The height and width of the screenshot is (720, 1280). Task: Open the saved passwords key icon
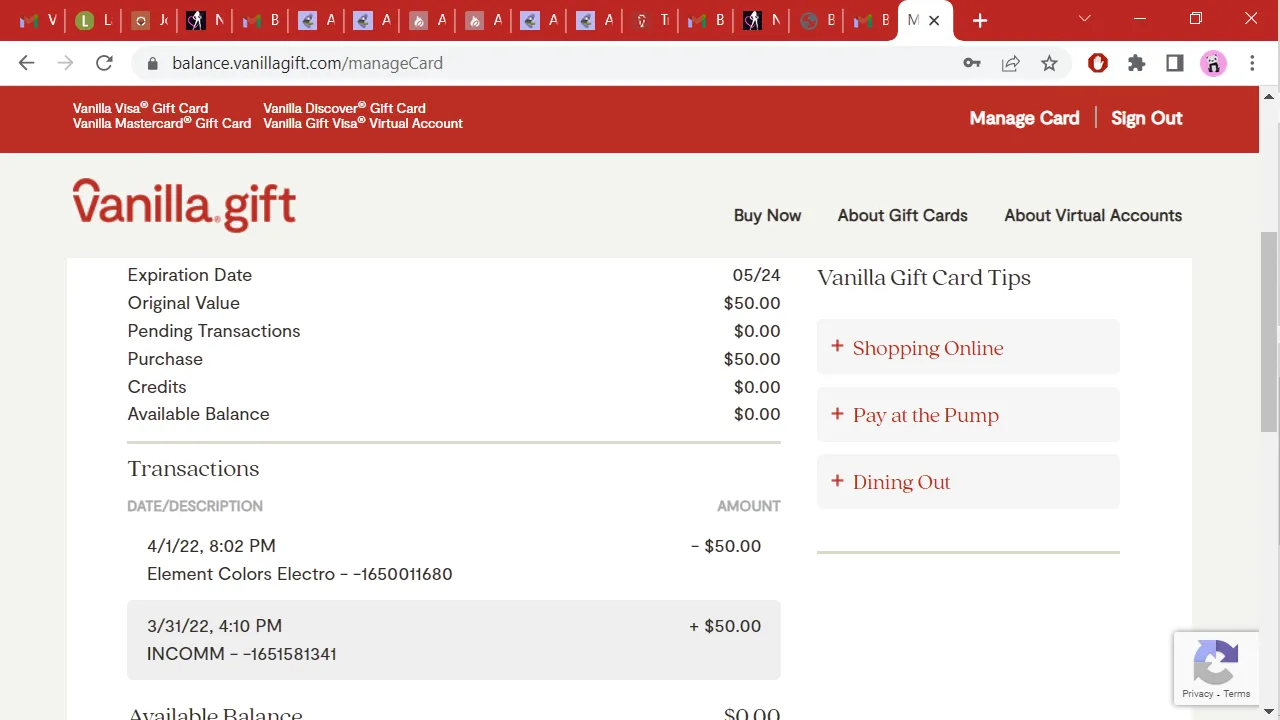coord(972,63)
